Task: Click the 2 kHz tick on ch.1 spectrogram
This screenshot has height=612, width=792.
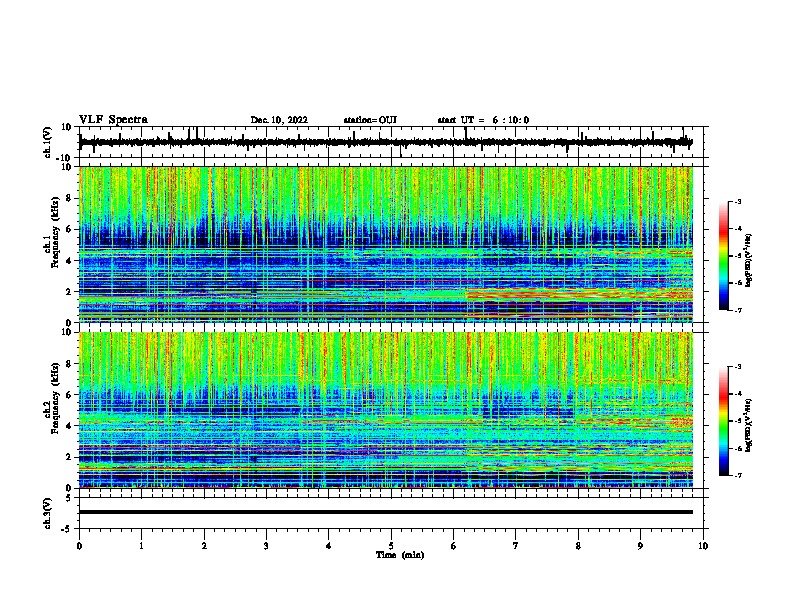Action: pos(70,292)
